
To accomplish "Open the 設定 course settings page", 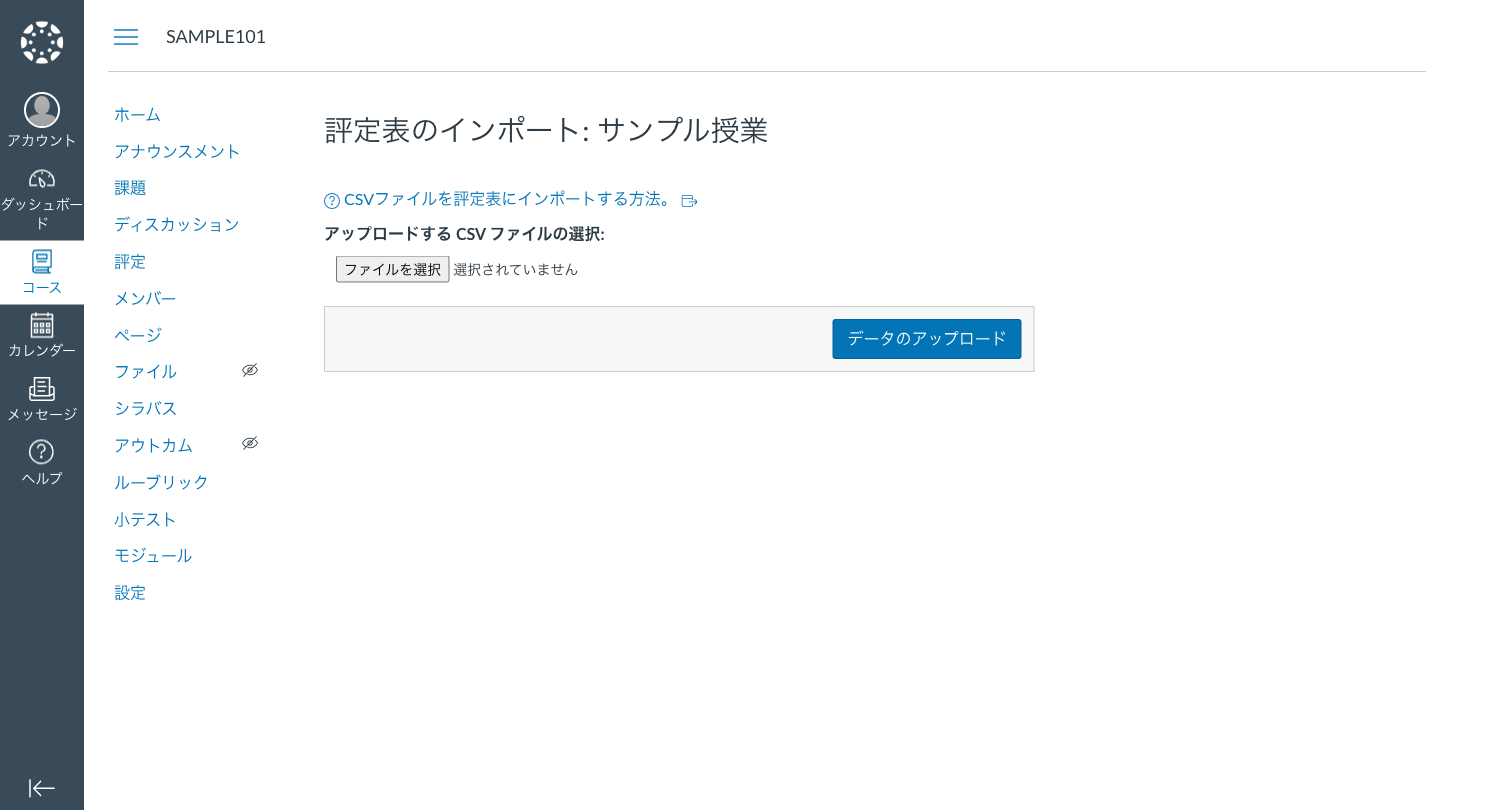I will 130,592.
